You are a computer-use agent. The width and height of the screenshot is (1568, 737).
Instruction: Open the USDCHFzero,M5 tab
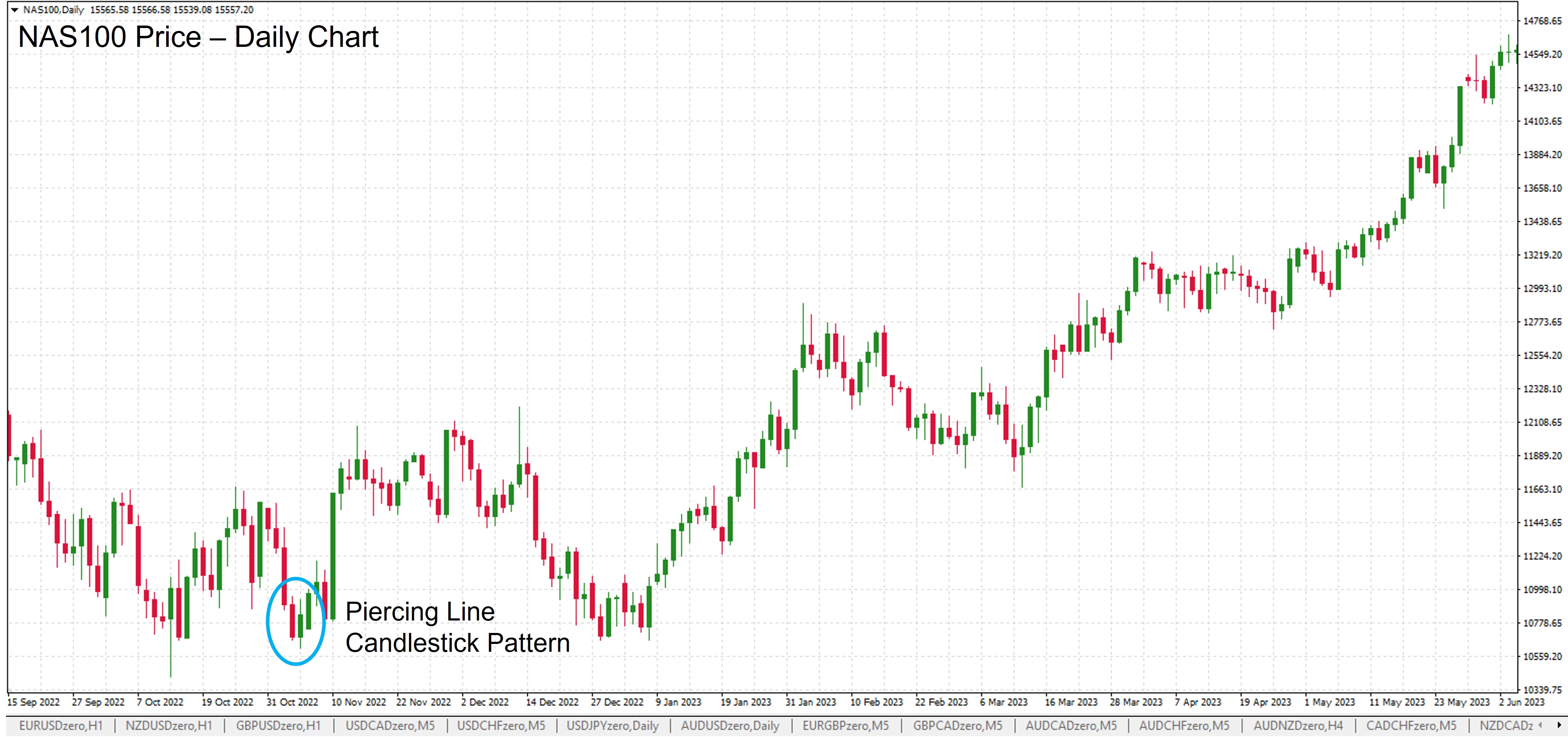501,725
